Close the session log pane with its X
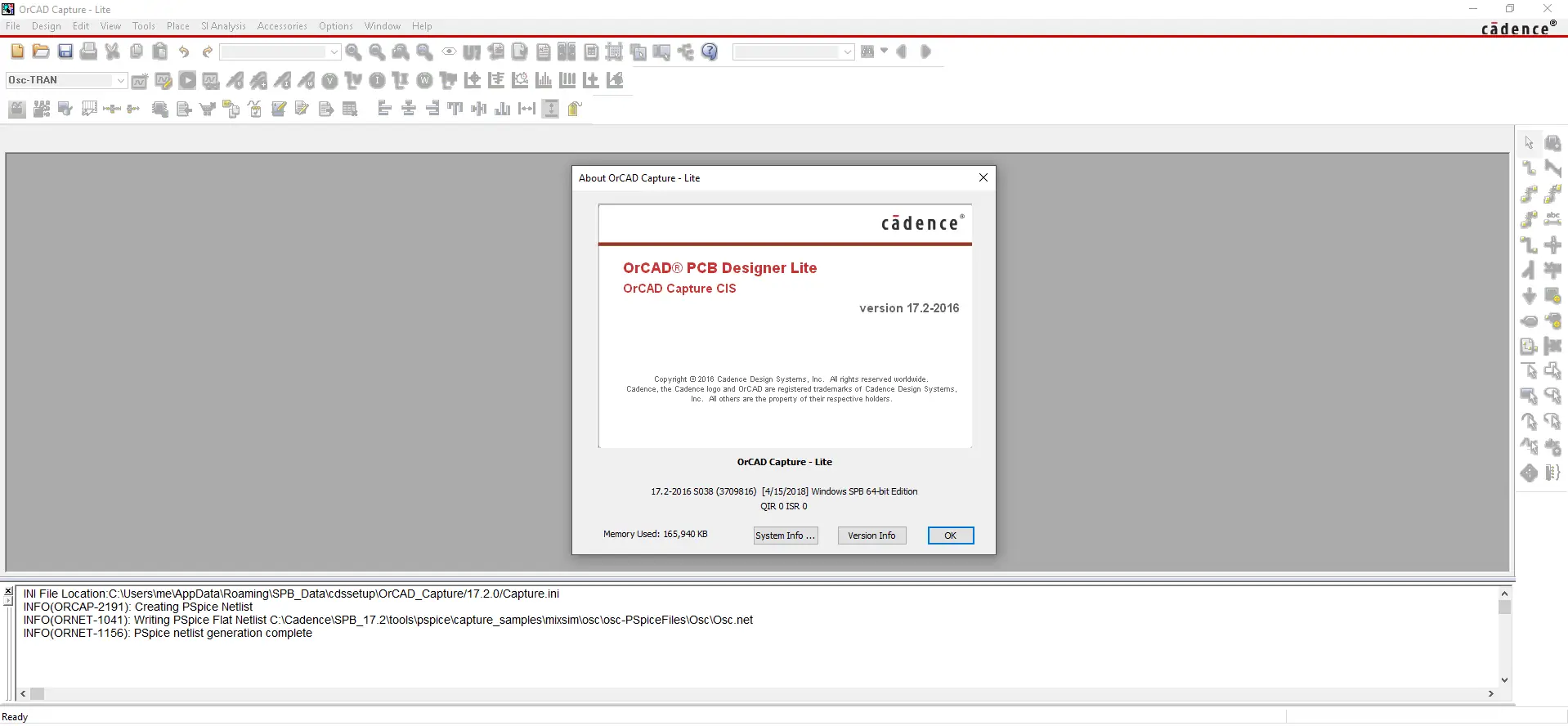This screenshot has width=1568, height=726. tap(8, 590)
